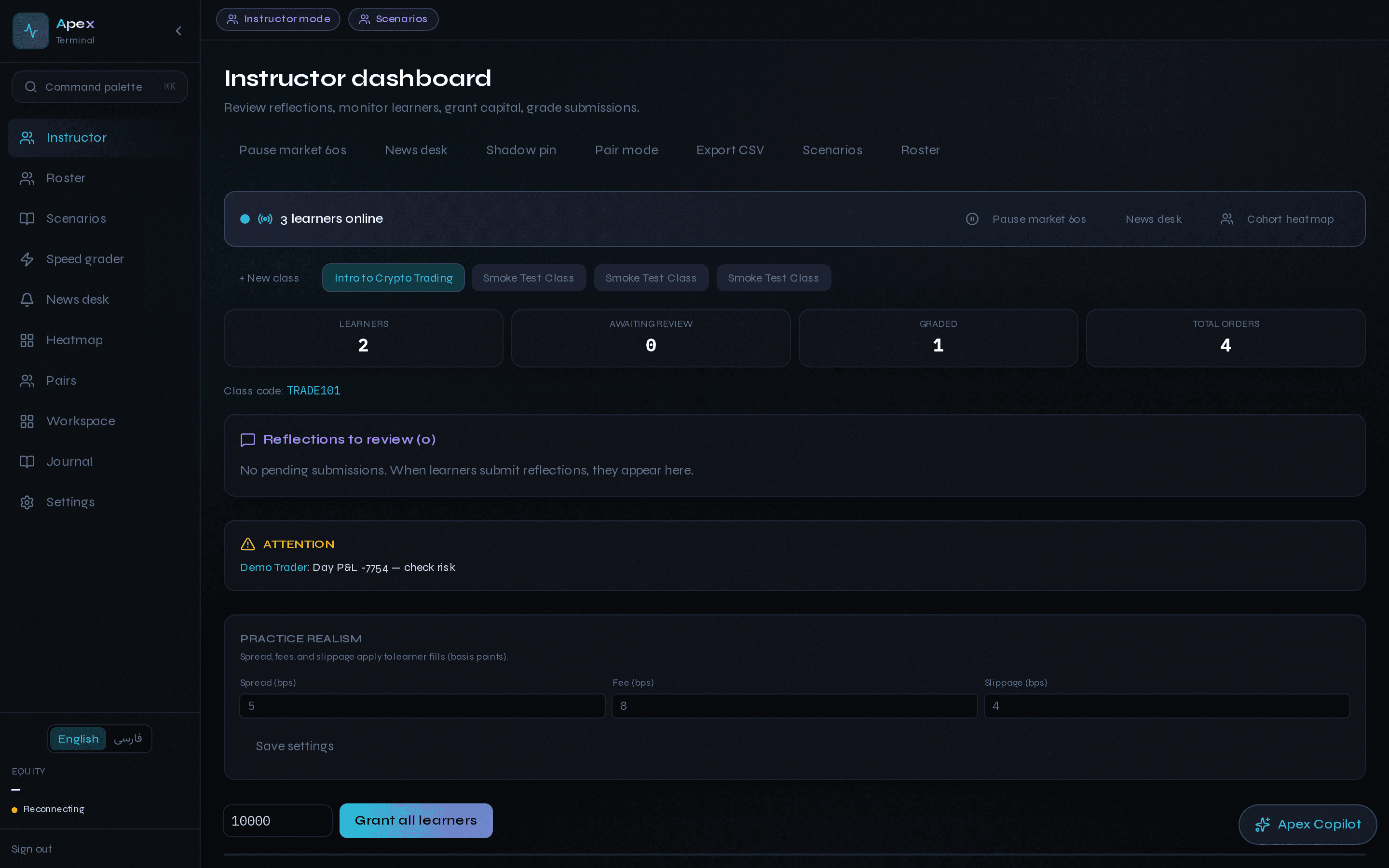1389x868 pixels.
Task: Click the News desk bell icon
Action: coord(27,299)
